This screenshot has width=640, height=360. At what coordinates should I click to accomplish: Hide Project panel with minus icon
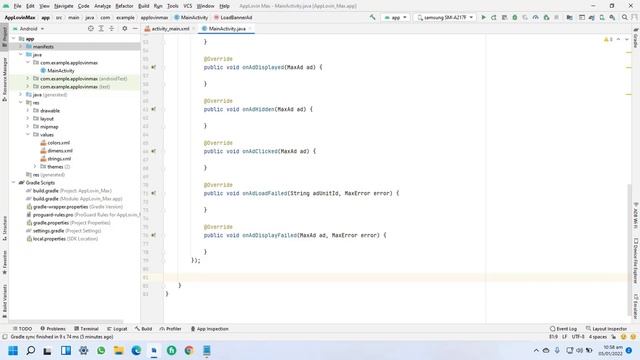tap(135, 29)
